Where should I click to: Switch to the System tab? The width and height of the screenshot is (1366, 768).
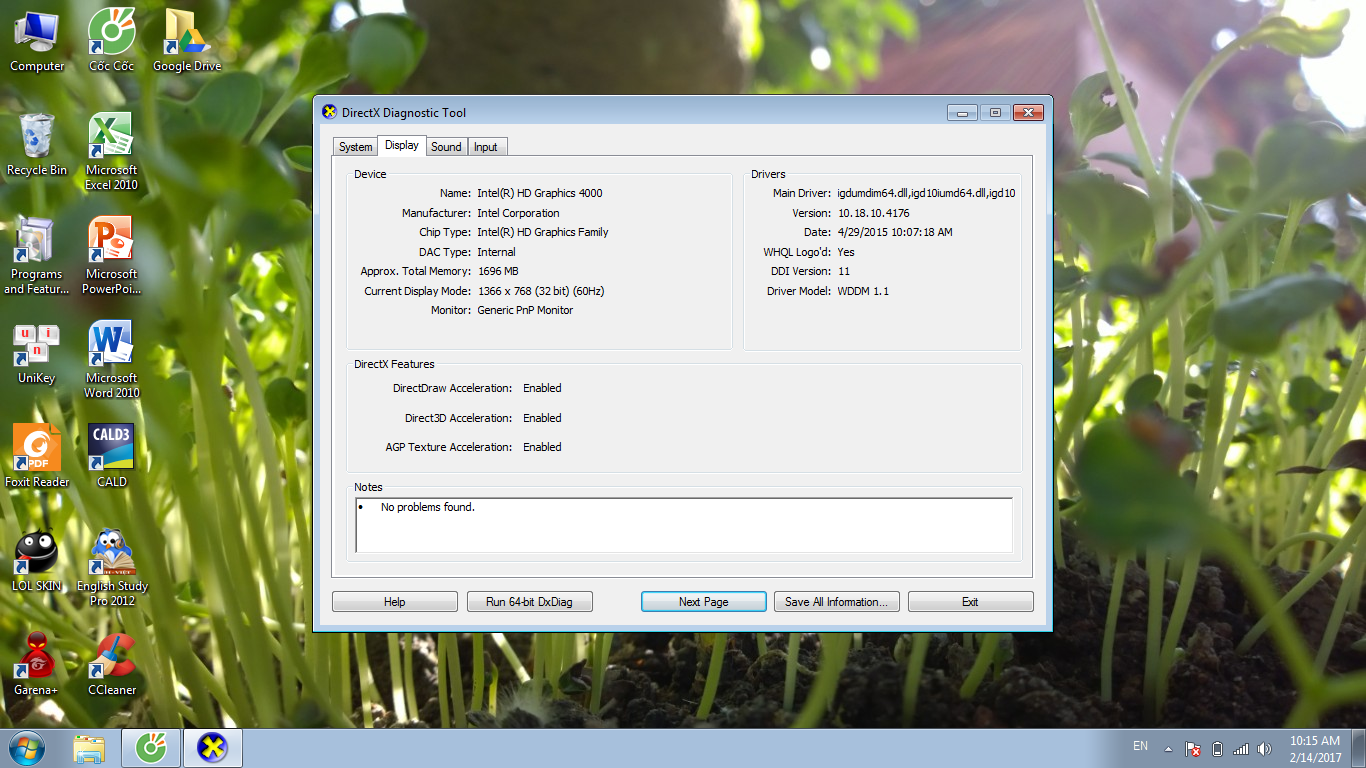click(355, 147)
